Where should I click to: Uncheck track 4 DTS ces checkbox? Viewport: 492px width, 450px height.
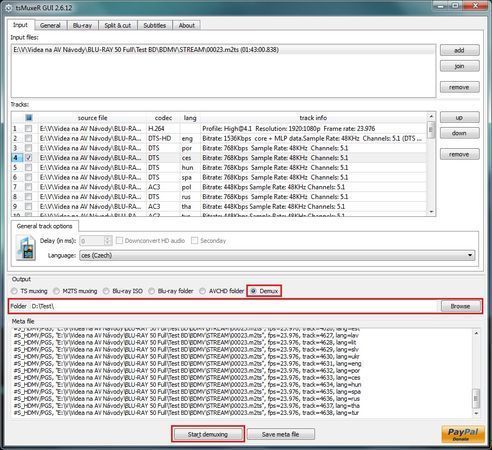coord(29,157)
